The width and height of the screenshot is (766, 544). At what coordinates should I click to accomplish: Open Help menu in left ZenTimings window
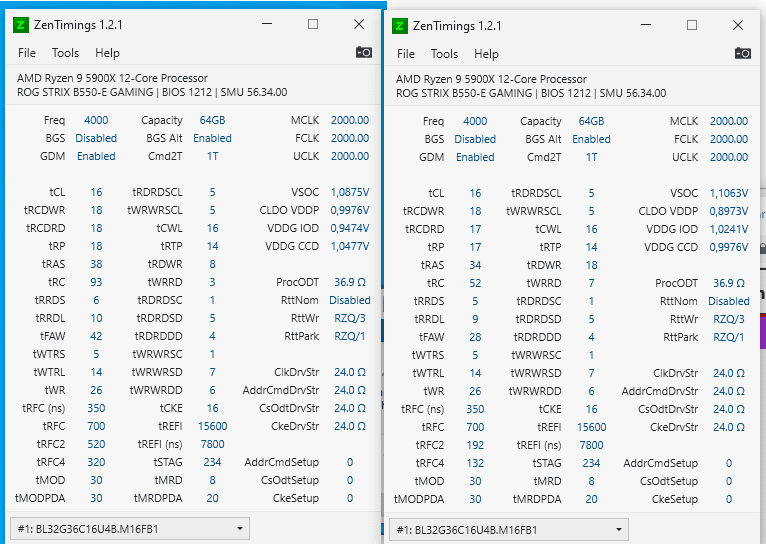pyautogui.click(x=107, y=53)
